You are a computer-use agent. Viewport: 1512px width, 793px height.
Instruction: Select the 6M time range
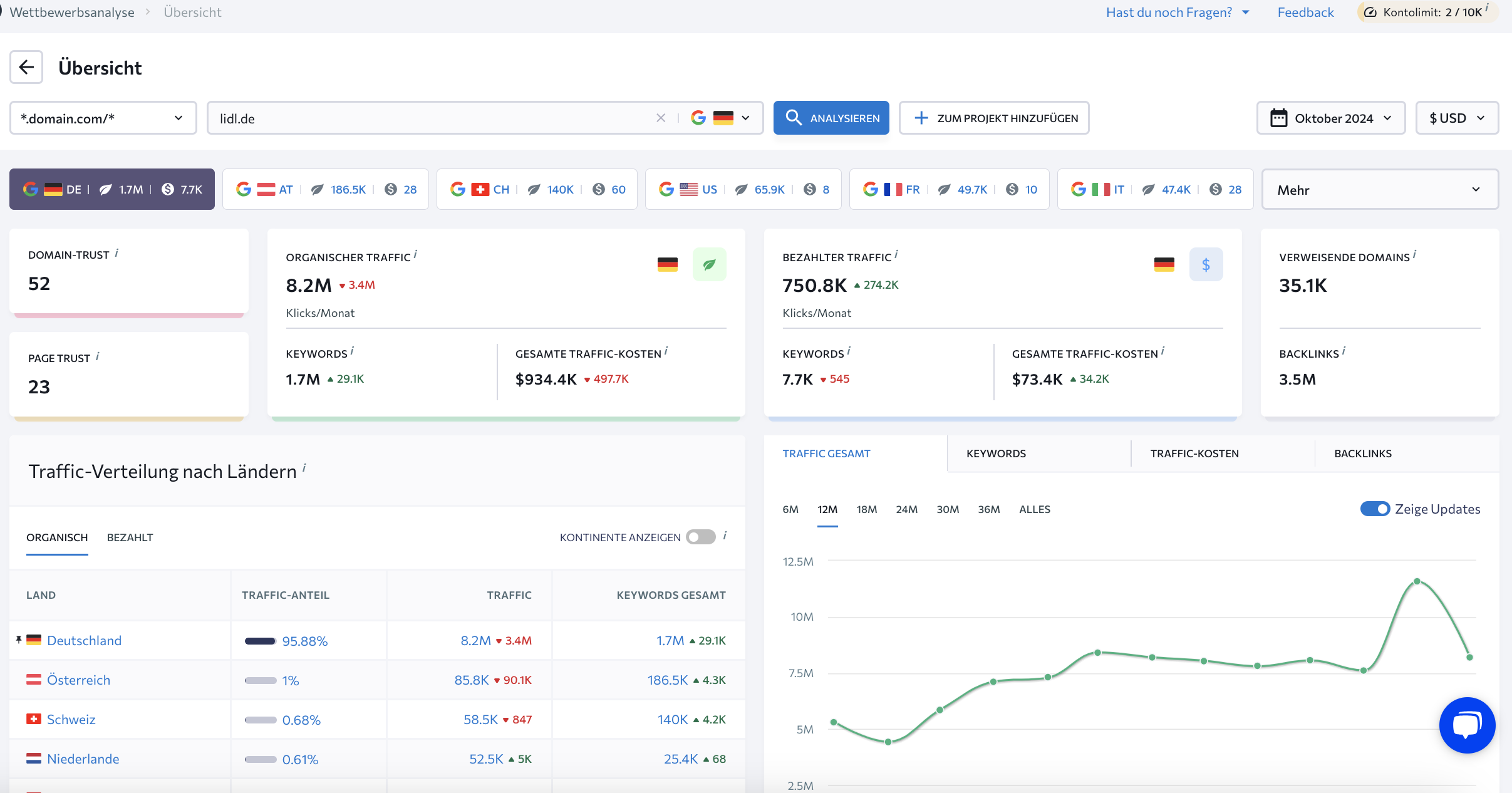point(790,509)
